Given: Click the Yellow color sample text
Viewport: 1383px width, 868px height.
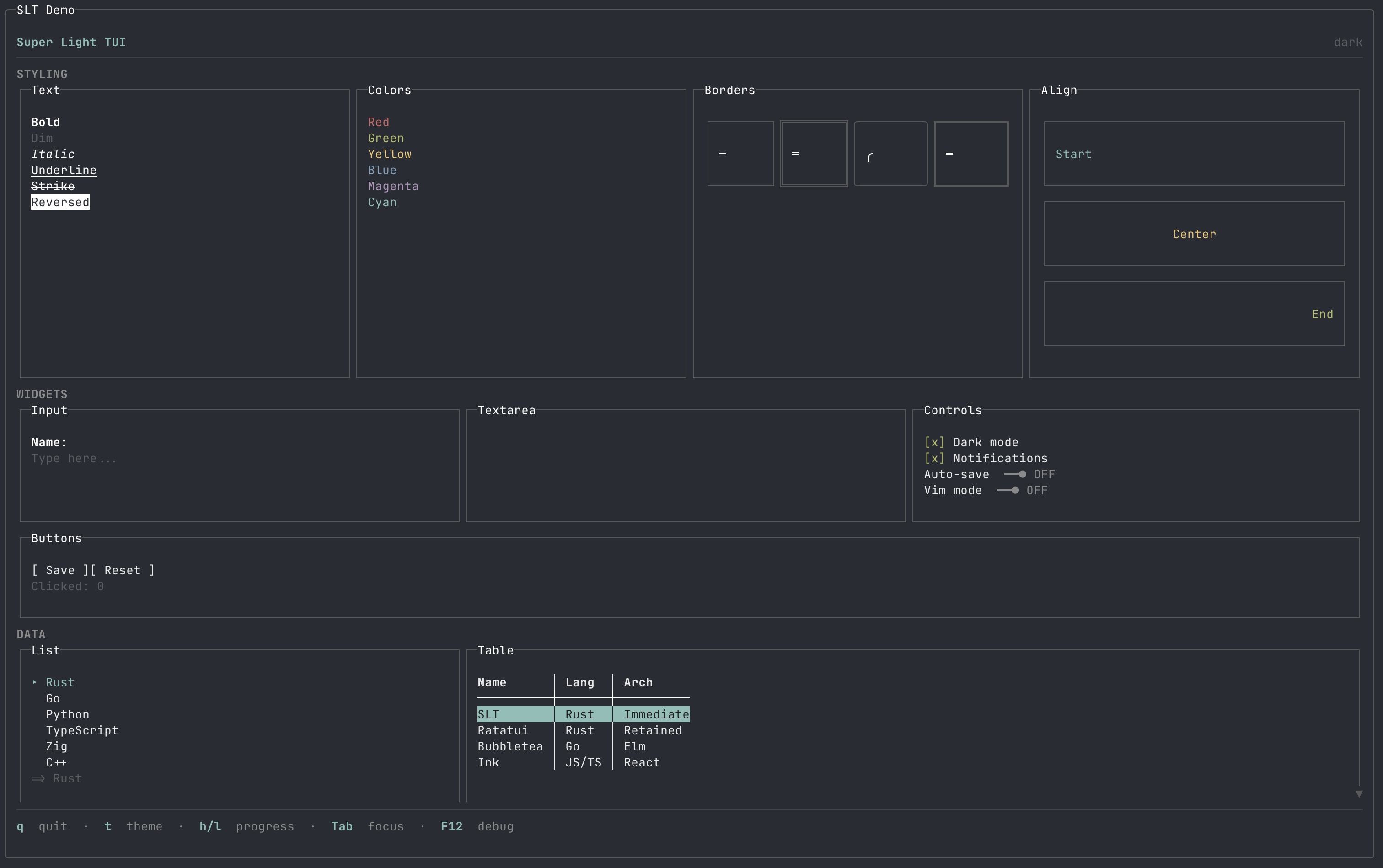Looking at the screenshot, I should 389,154.
